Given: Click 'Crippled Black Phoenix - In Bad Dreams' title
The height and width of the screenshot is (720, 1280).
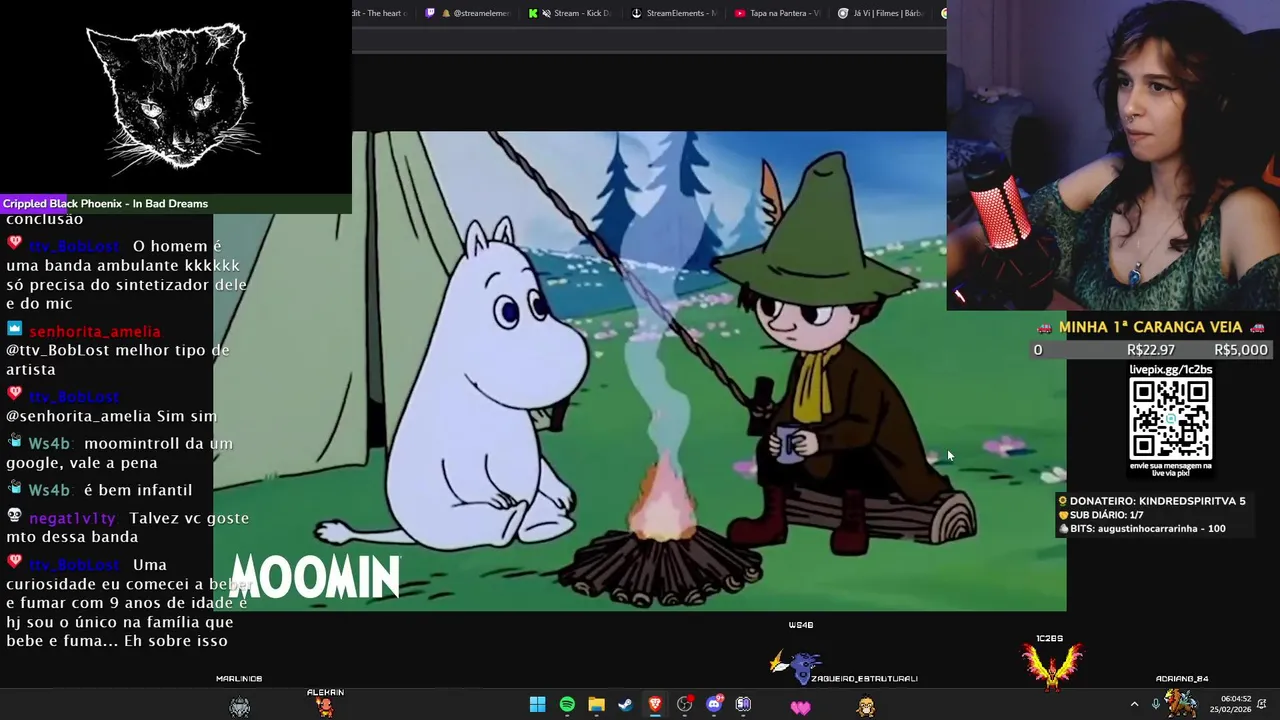Looking at the screenshot, I should (x=105, y=203).
